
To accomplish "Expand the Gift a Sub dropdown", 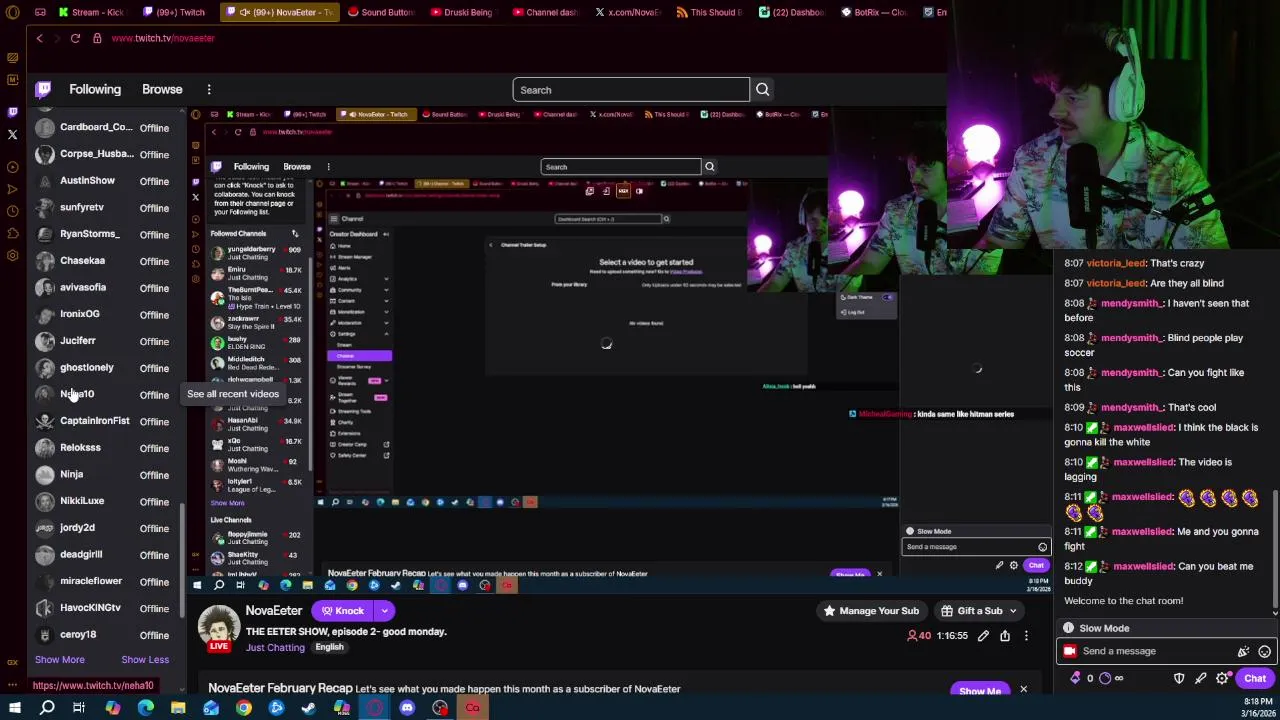I will point(1012,611).
